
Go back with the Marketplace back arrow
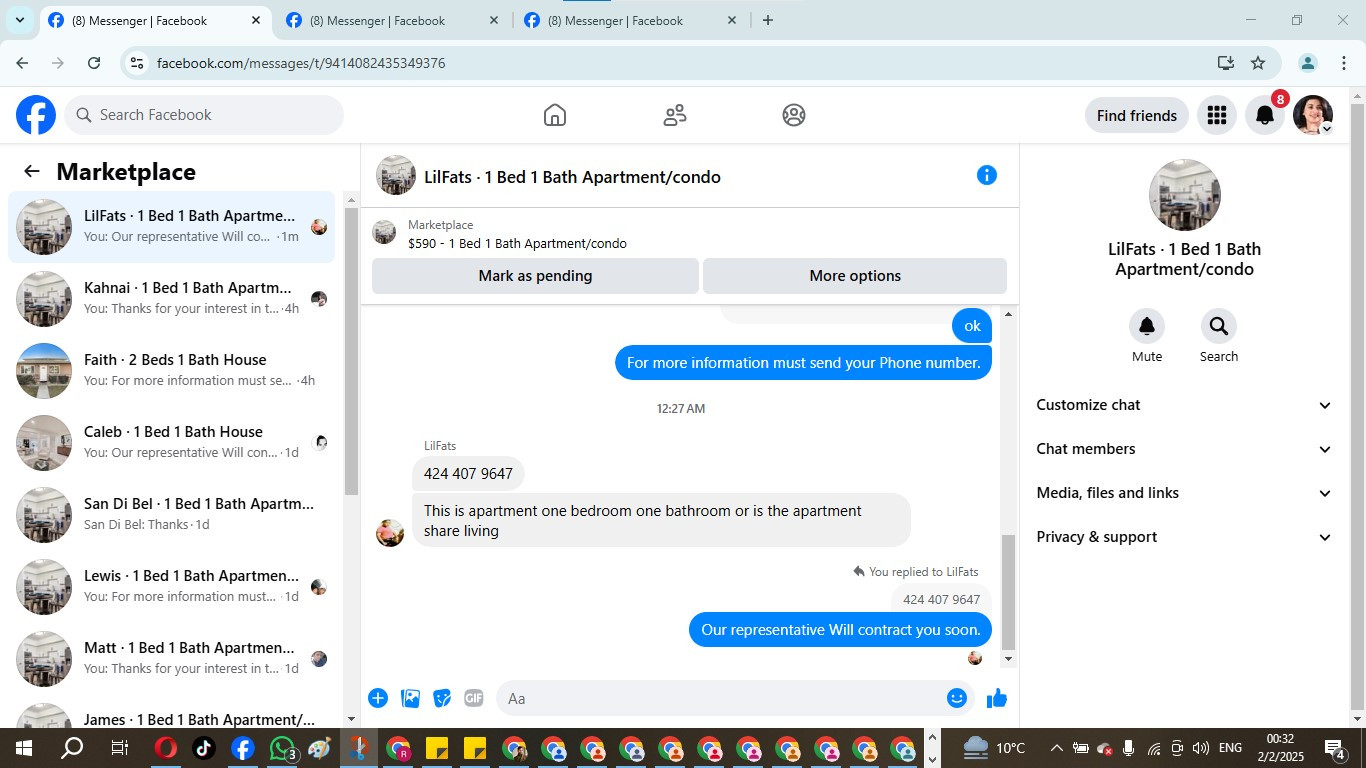coord(32,171)
